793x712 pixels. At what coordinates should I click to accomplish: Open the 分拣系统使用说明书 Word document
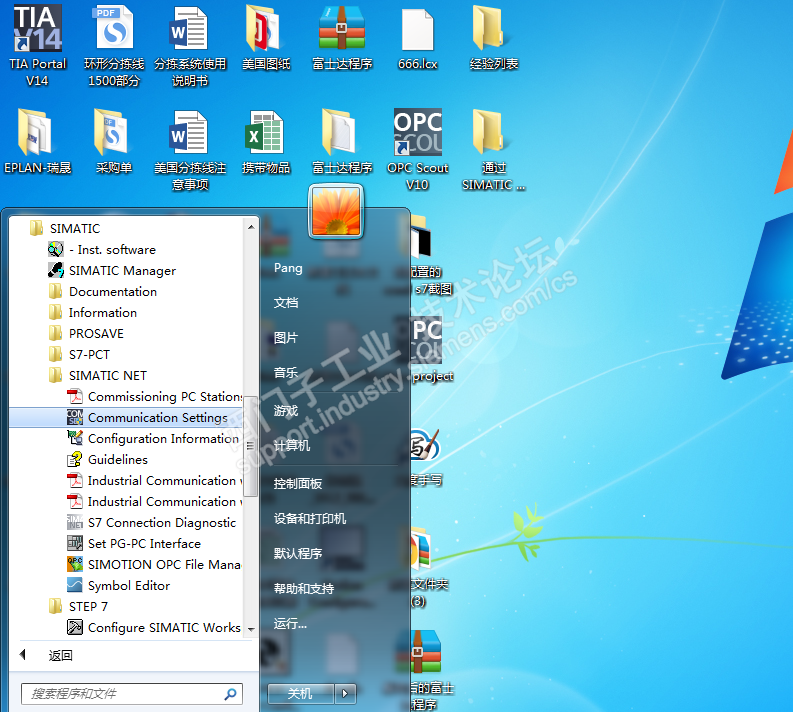click(190, 46)
